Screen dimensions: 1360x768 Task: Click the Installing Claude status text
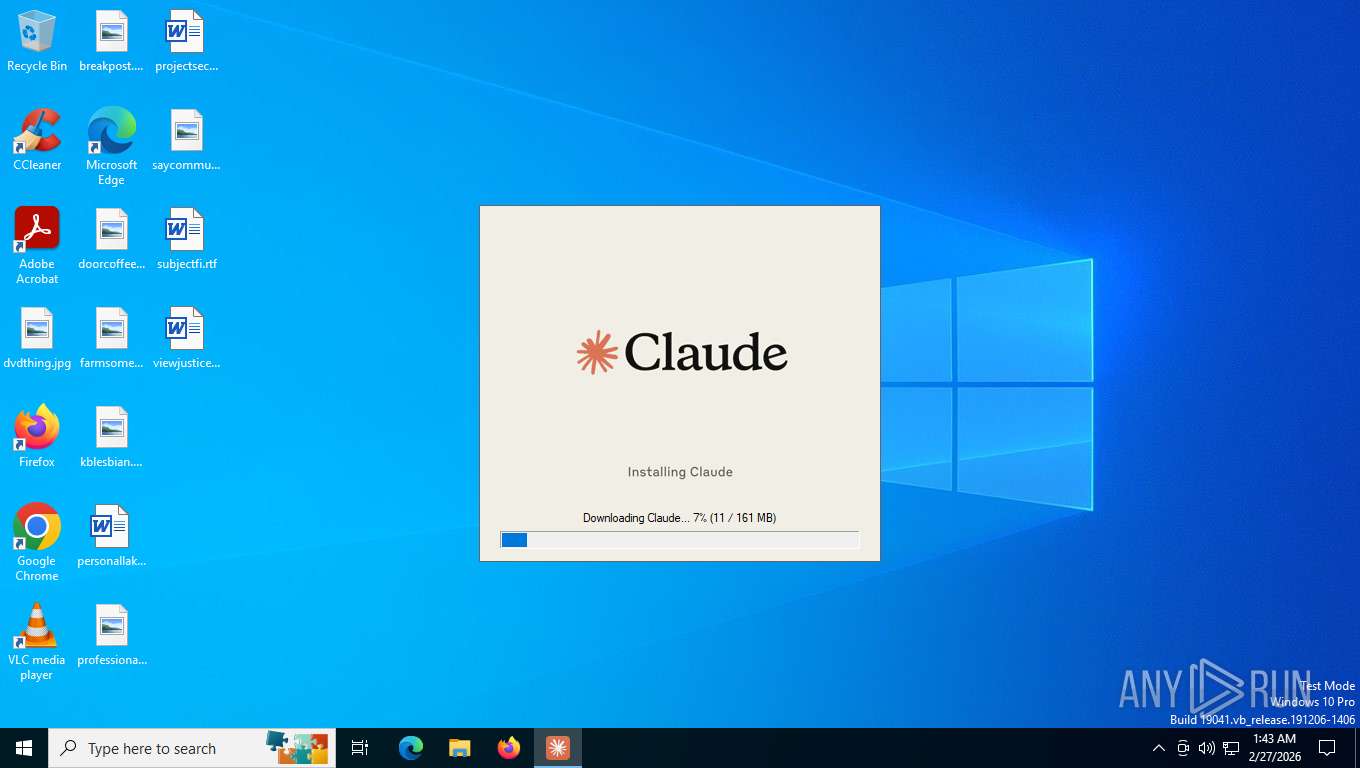coord(680,472)
